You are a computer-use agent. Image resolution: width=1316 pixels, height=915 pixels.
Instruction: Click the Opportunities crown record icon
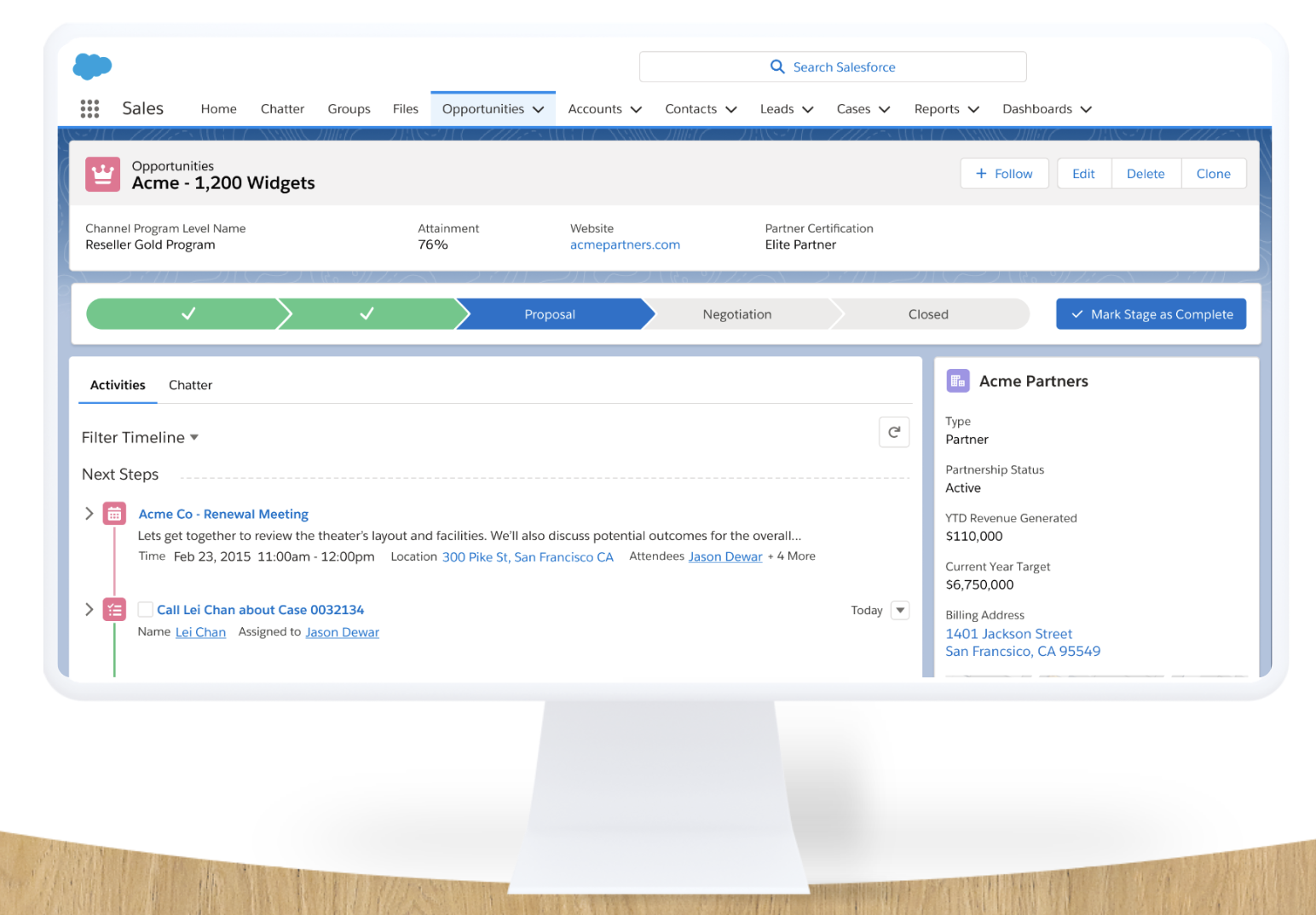pos(102,174)
